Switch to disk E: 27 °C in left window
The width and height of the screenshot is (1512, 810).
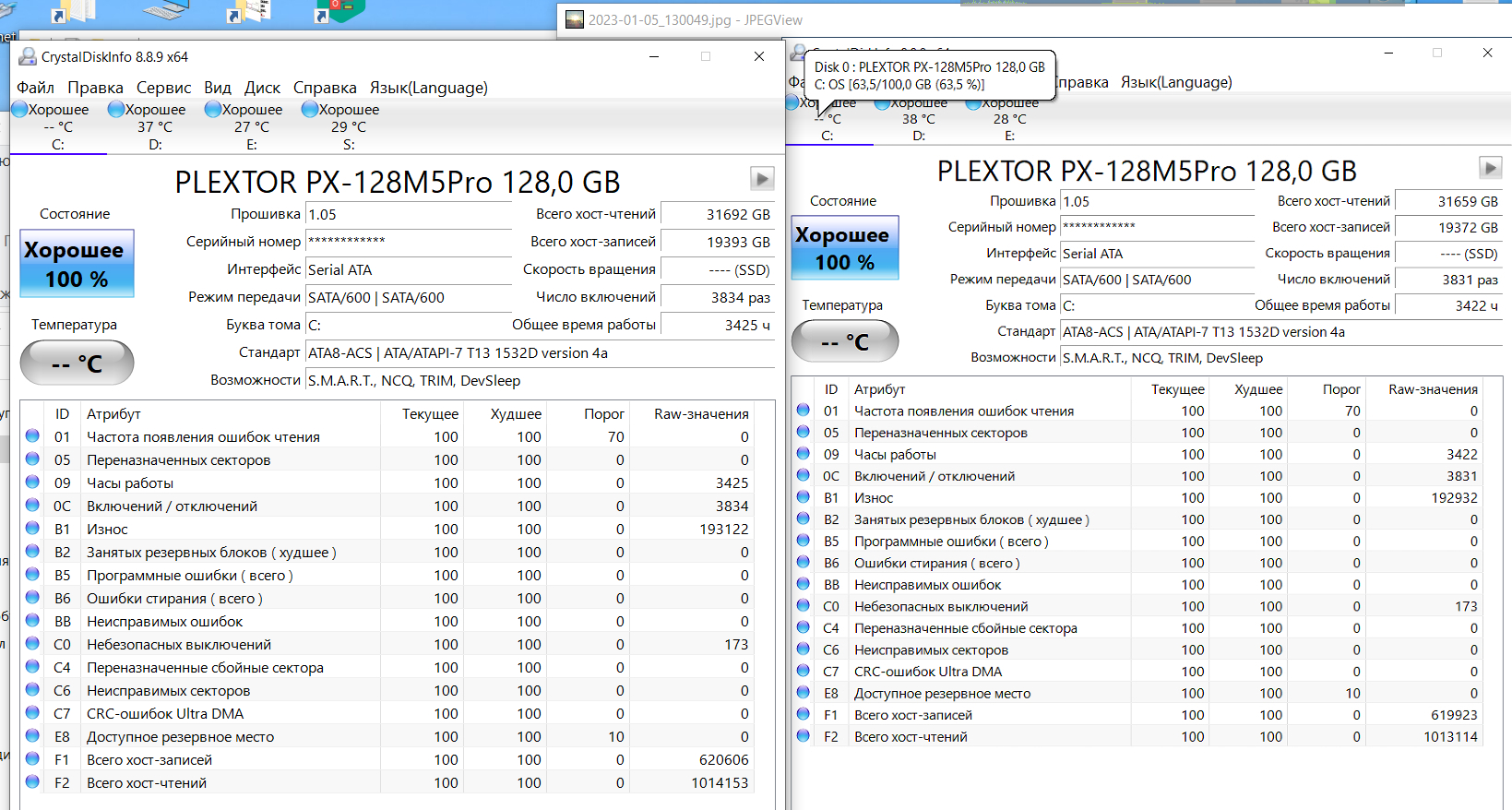pyautogui.click(x=251, y=126)
